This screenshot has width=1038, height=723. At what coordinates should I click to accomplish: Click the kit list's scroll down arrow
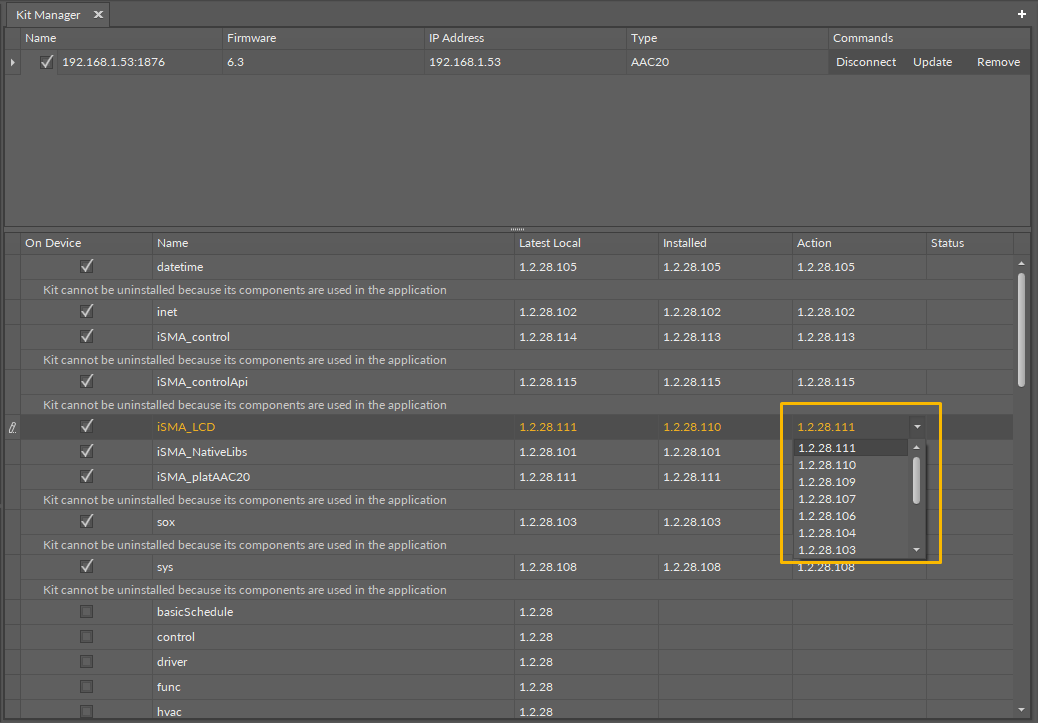(x=1020, y=709)
